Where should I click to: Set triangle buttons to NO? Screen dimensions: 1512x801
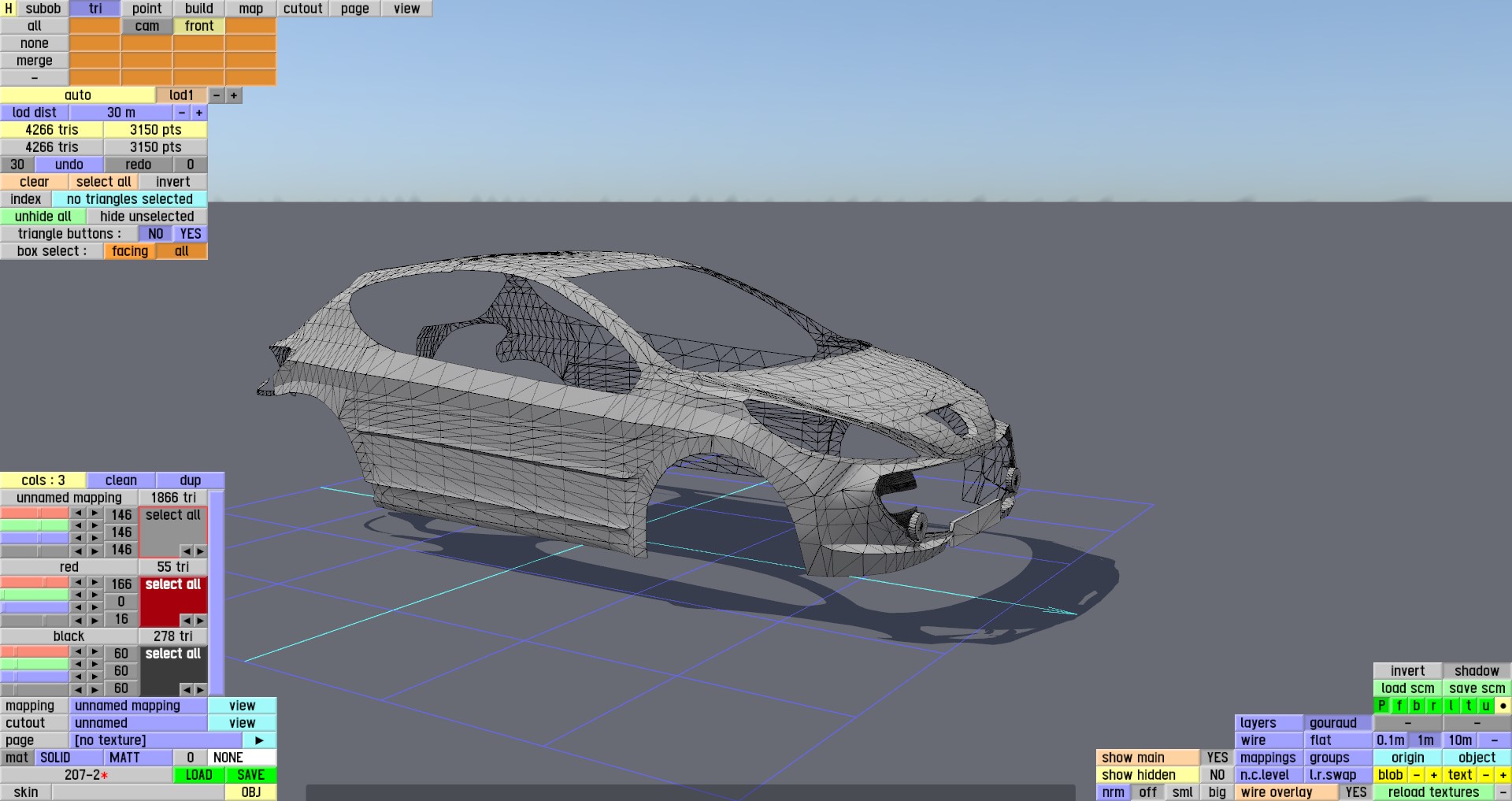(x=156, y=234)
